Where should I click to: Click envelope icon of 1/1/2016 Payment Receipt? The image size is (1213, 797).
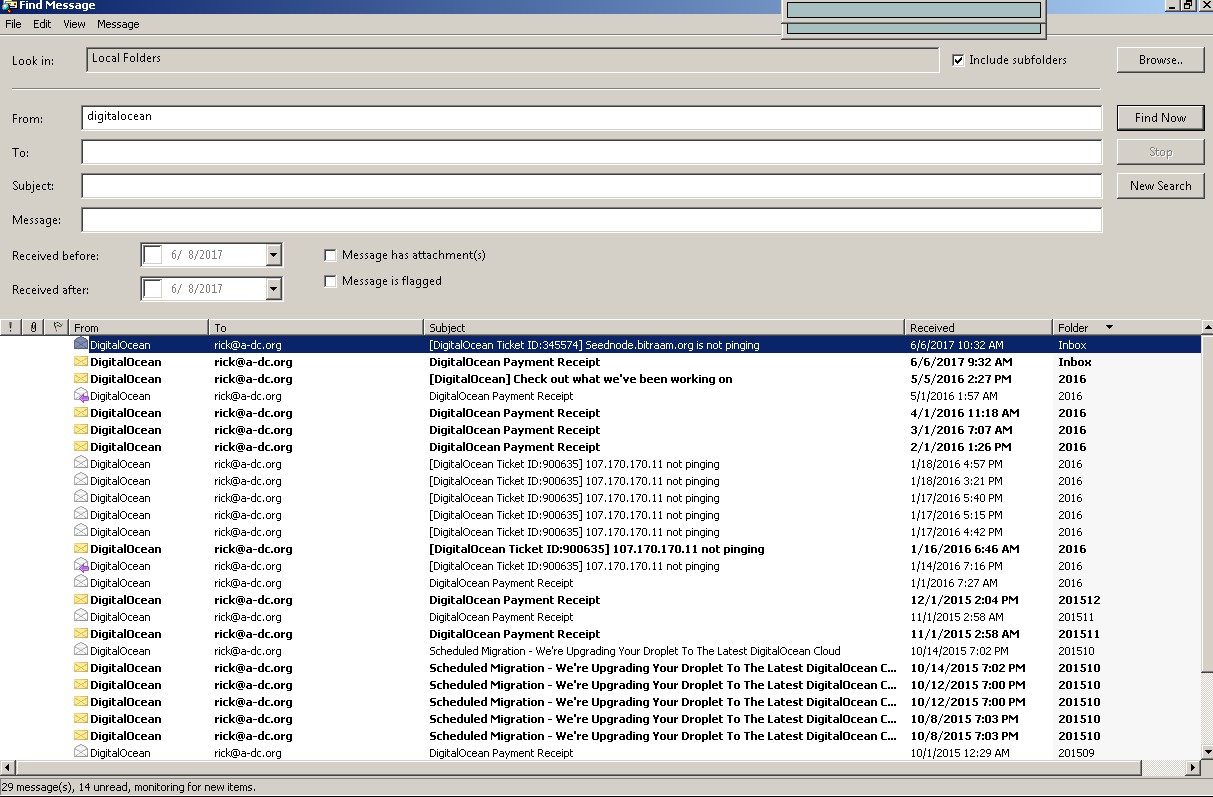pos(81,583)
